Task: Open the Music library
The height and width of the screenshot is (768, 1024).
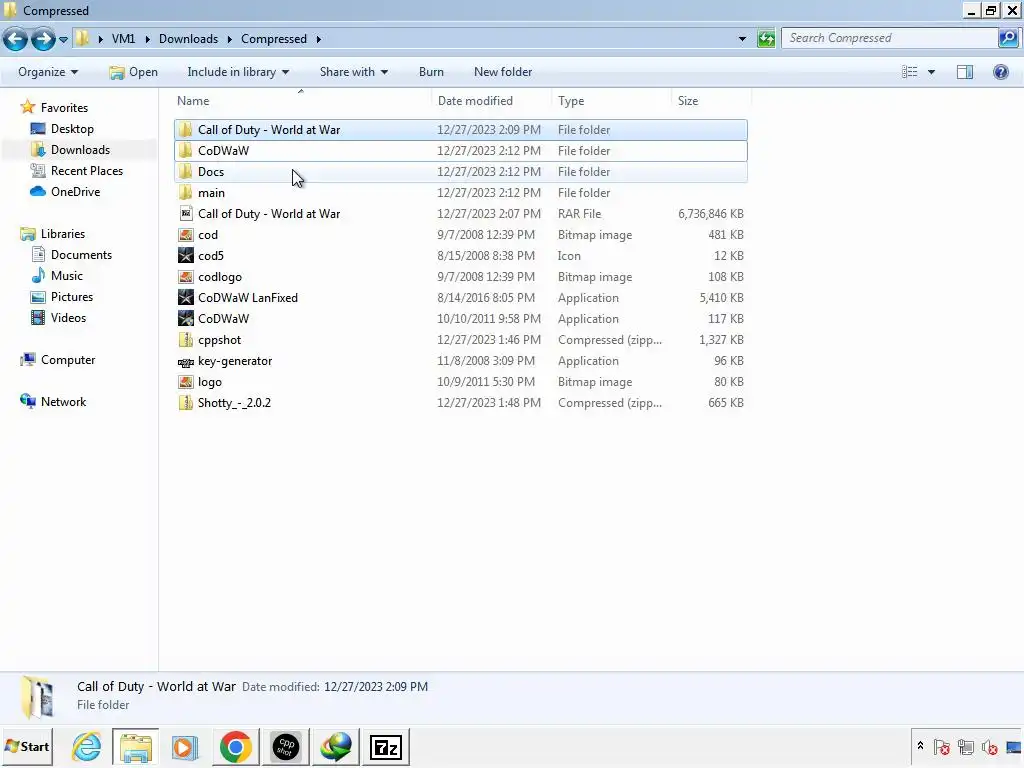Action: pos(67,276)
